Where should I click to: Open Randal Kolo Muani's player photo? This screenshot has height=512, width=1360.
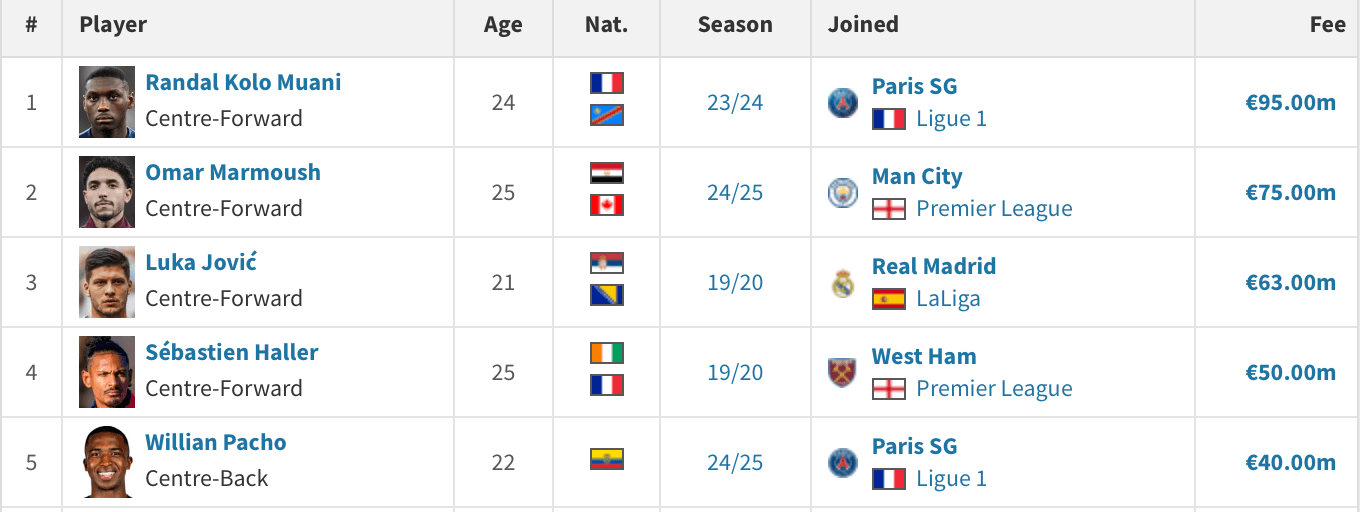pyautogui.click(x=107, y=102)
